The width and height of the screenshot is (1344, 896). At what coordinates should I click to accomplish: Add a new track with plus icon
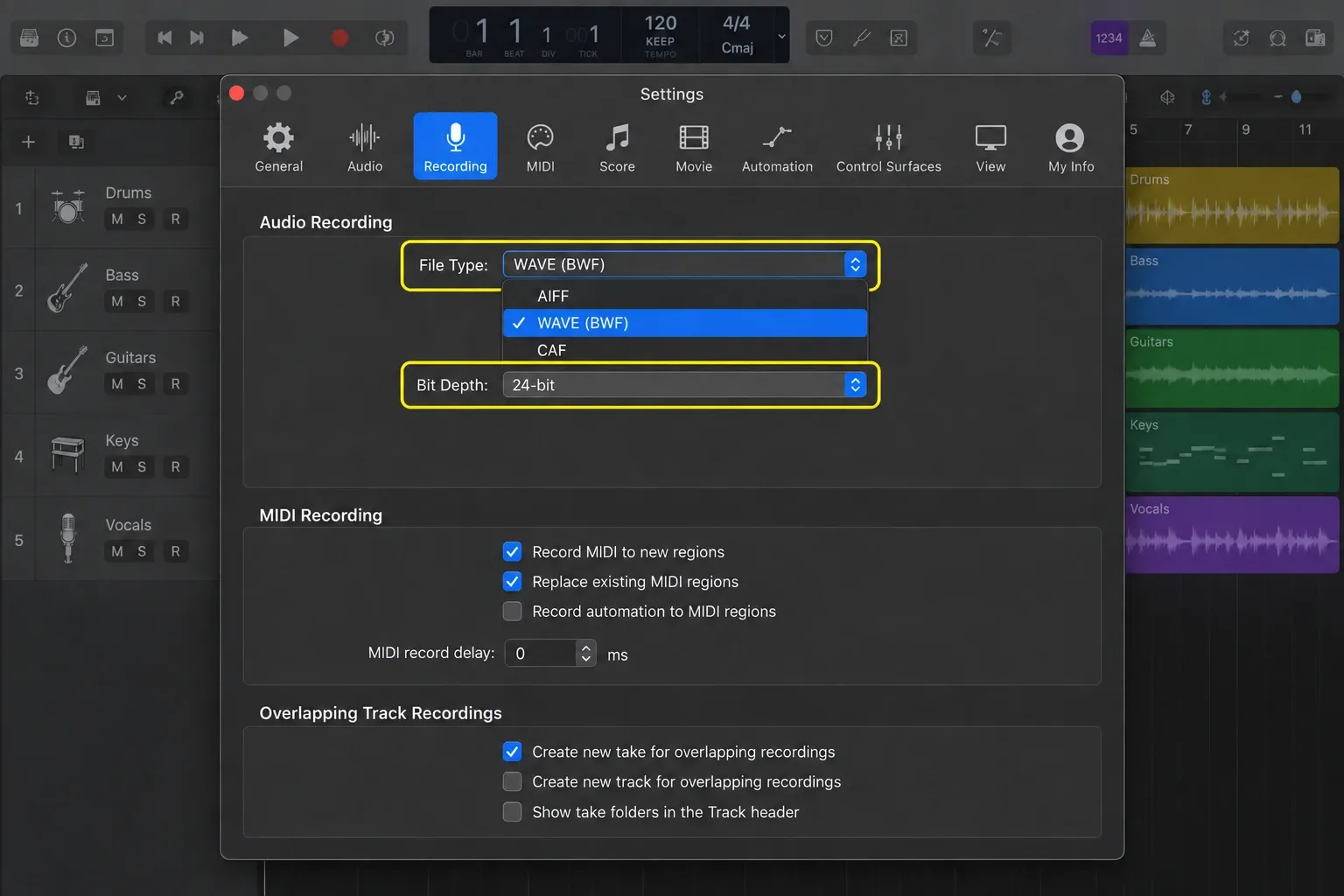(x=28, y=142)
